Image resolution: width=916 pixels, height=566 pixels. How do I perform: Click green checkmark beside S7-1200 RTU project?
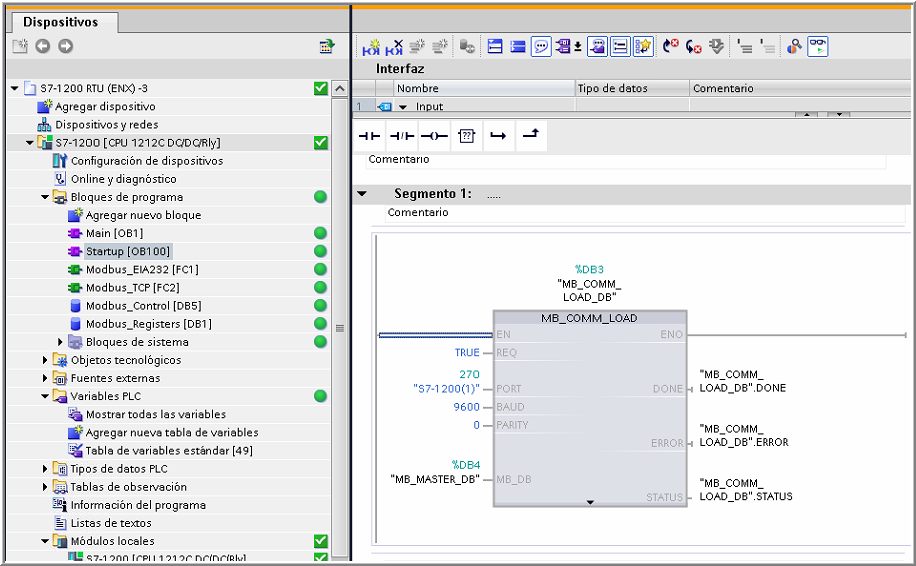[320, 89]
